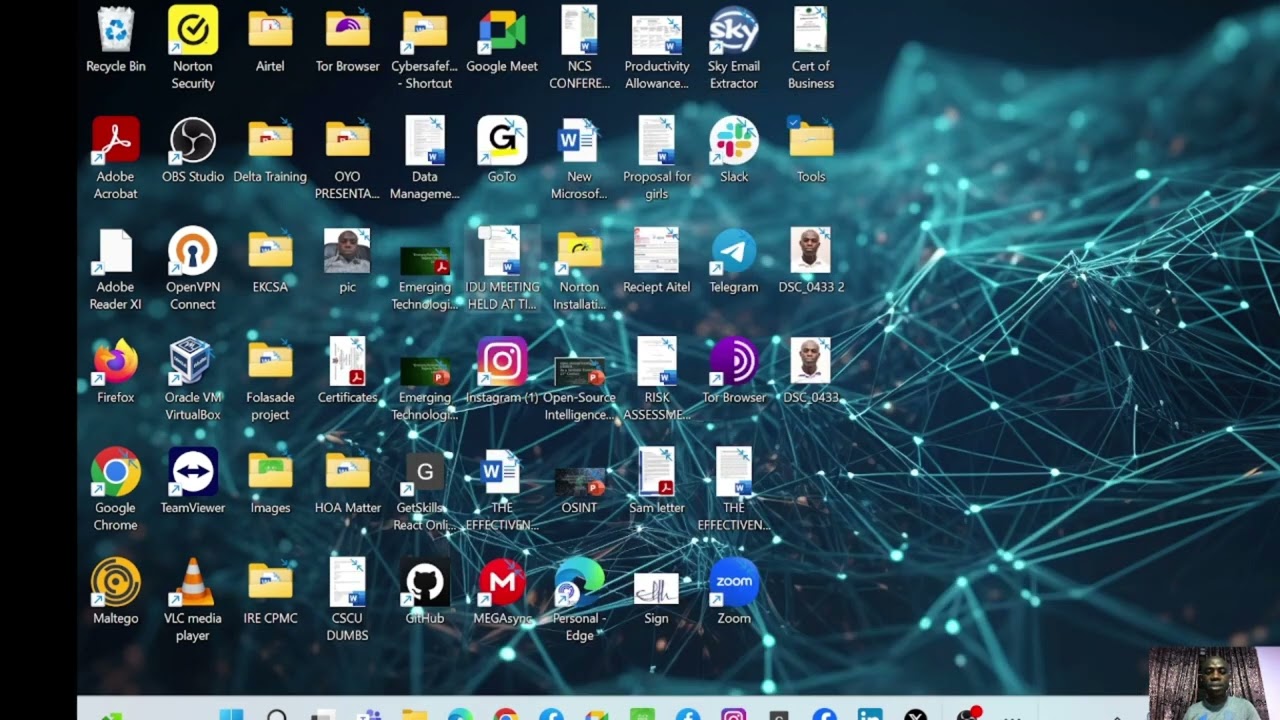Launch Zoom
This screenshot has width=1280, height=720.
pos(734,582)
